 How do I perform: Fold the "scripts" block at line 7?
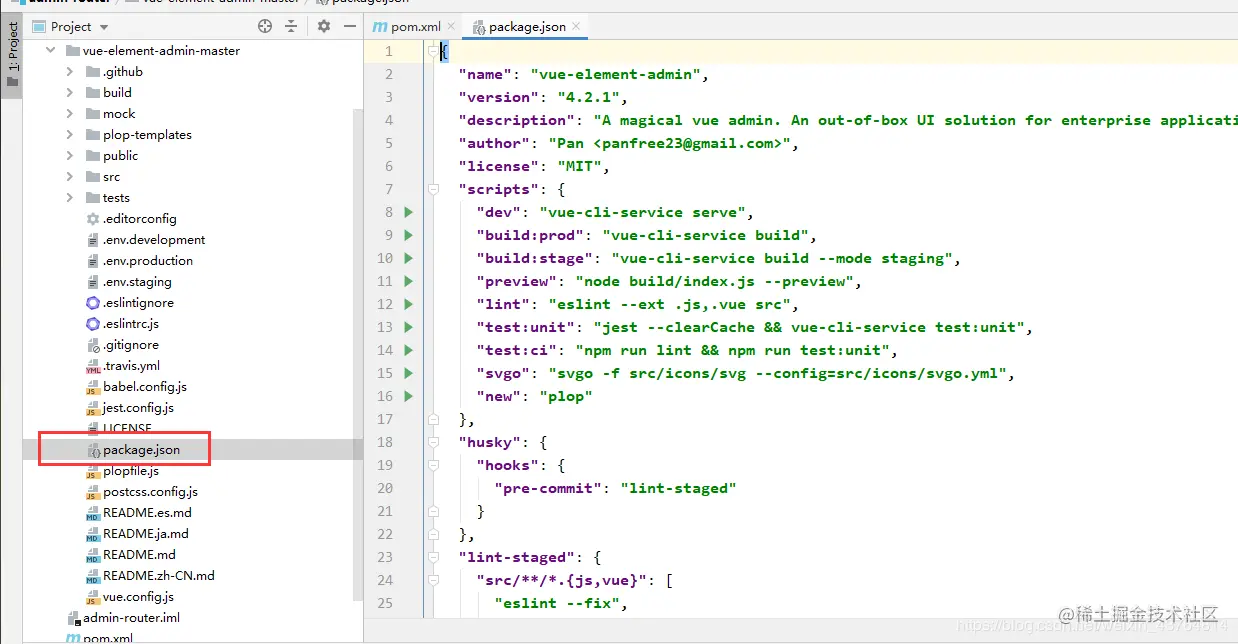(433, 189)
